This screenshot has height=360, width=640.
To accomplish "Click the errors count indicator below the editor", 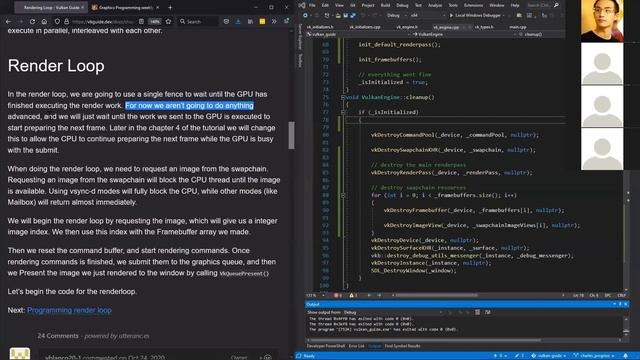I will pyautogui.click(x=338, y=295).
